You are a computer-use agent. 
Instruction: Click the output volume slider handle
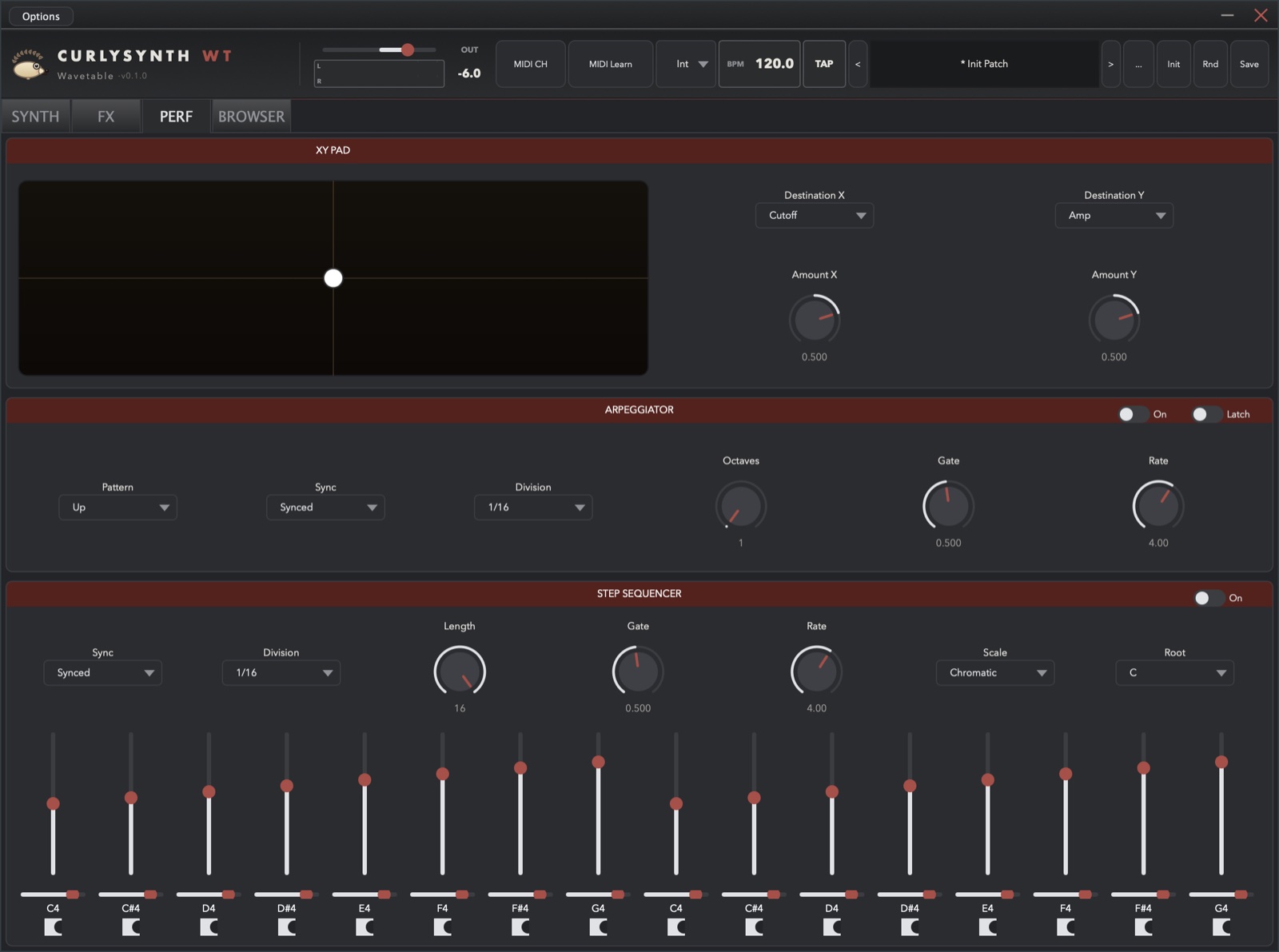coord(408,50)
